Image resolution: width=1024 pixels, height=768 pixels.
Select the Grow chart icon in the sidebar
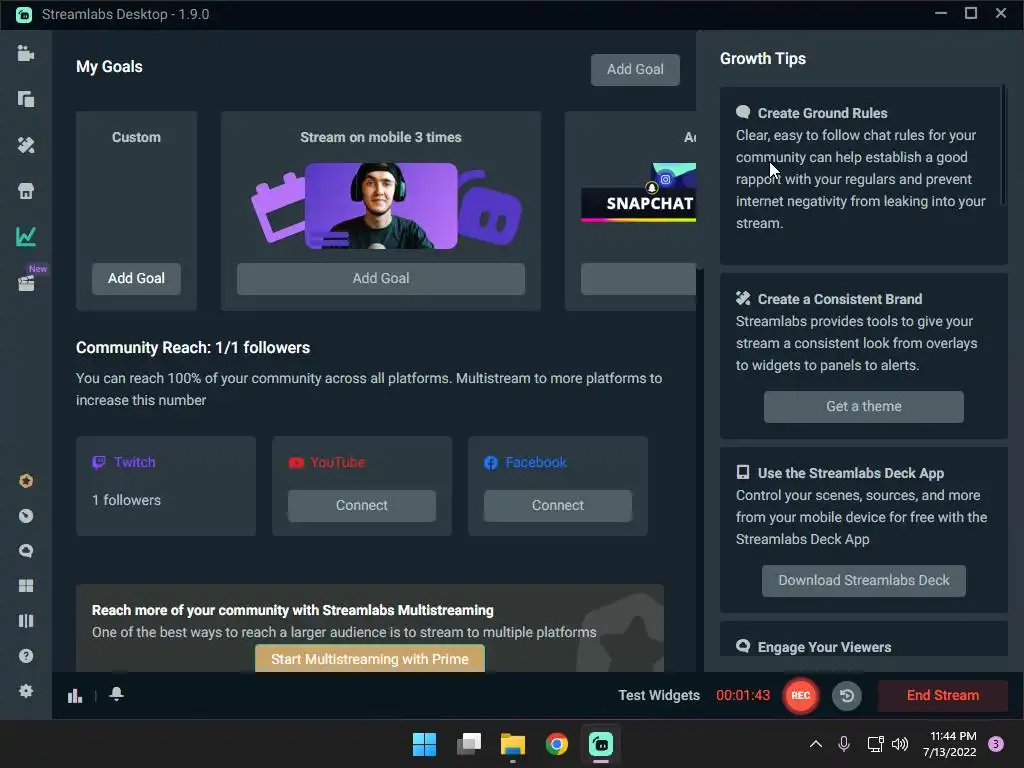pyautogui.click(x=25, y=236)
